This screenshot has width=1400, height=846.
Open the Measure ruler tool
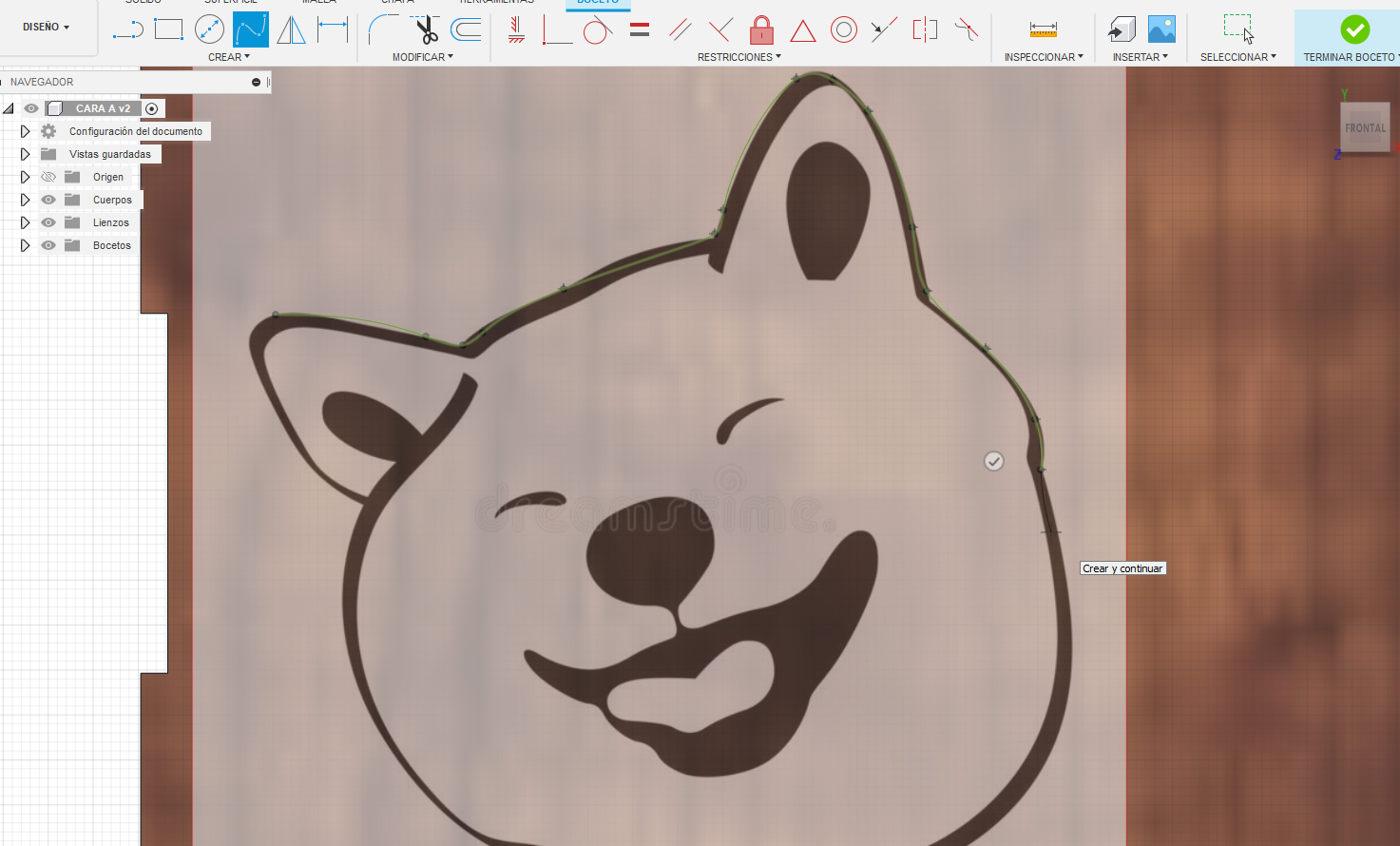click(1044, 30)
